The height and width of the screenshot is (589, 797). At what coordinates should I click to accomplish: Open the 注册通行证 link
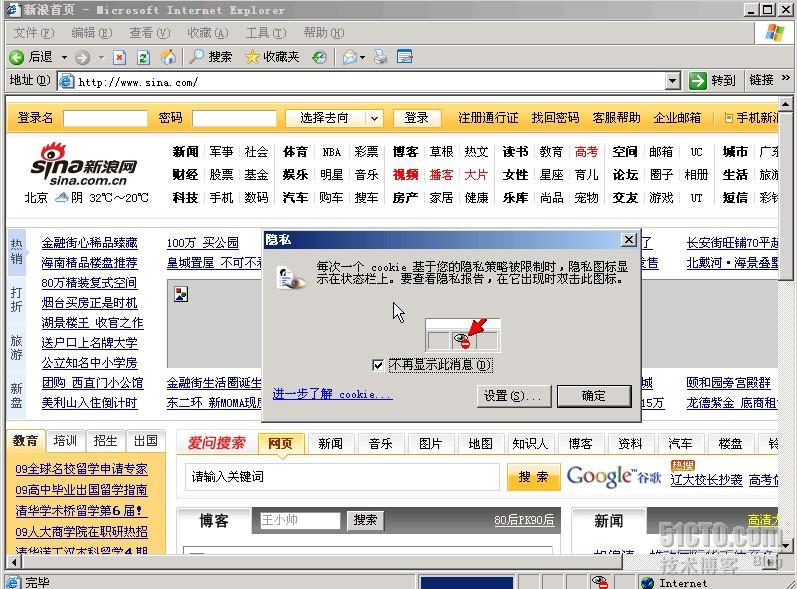(488, 118)
